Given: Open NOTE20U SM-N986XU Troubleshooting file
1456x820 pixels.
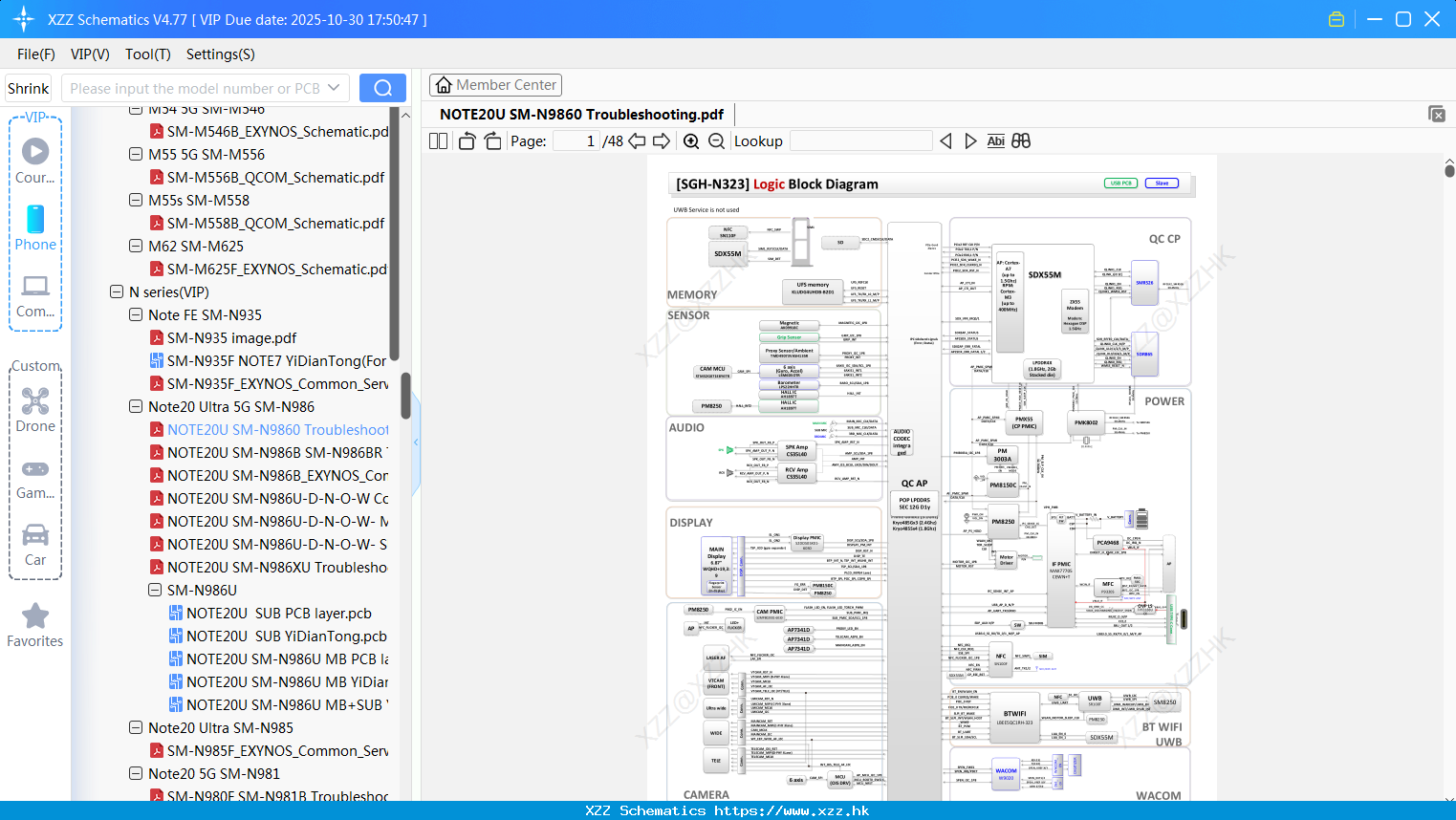Looking at the screenshot, I should tap(277, 568).
